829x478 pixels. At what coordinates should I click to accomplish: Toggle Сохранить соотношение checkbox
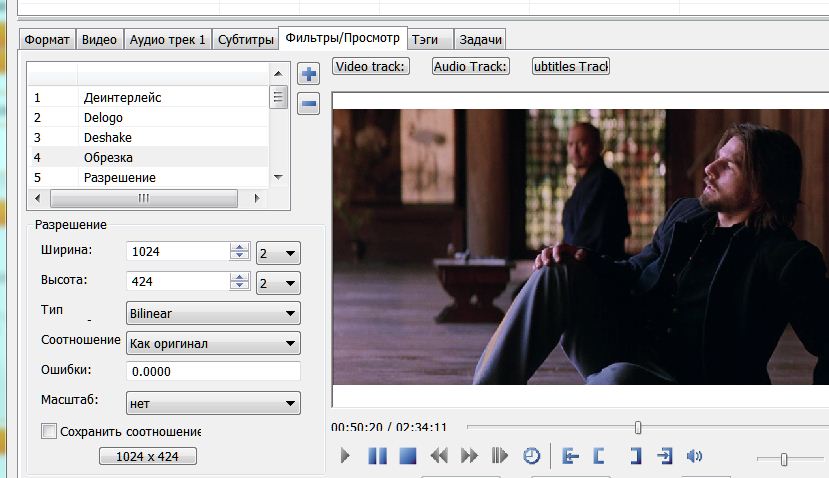tap(49, 431)
